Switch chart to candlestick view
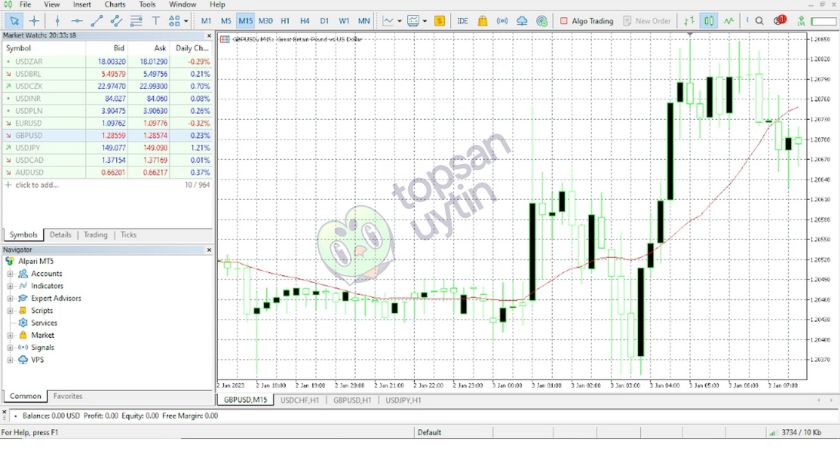 click(709, 20)
